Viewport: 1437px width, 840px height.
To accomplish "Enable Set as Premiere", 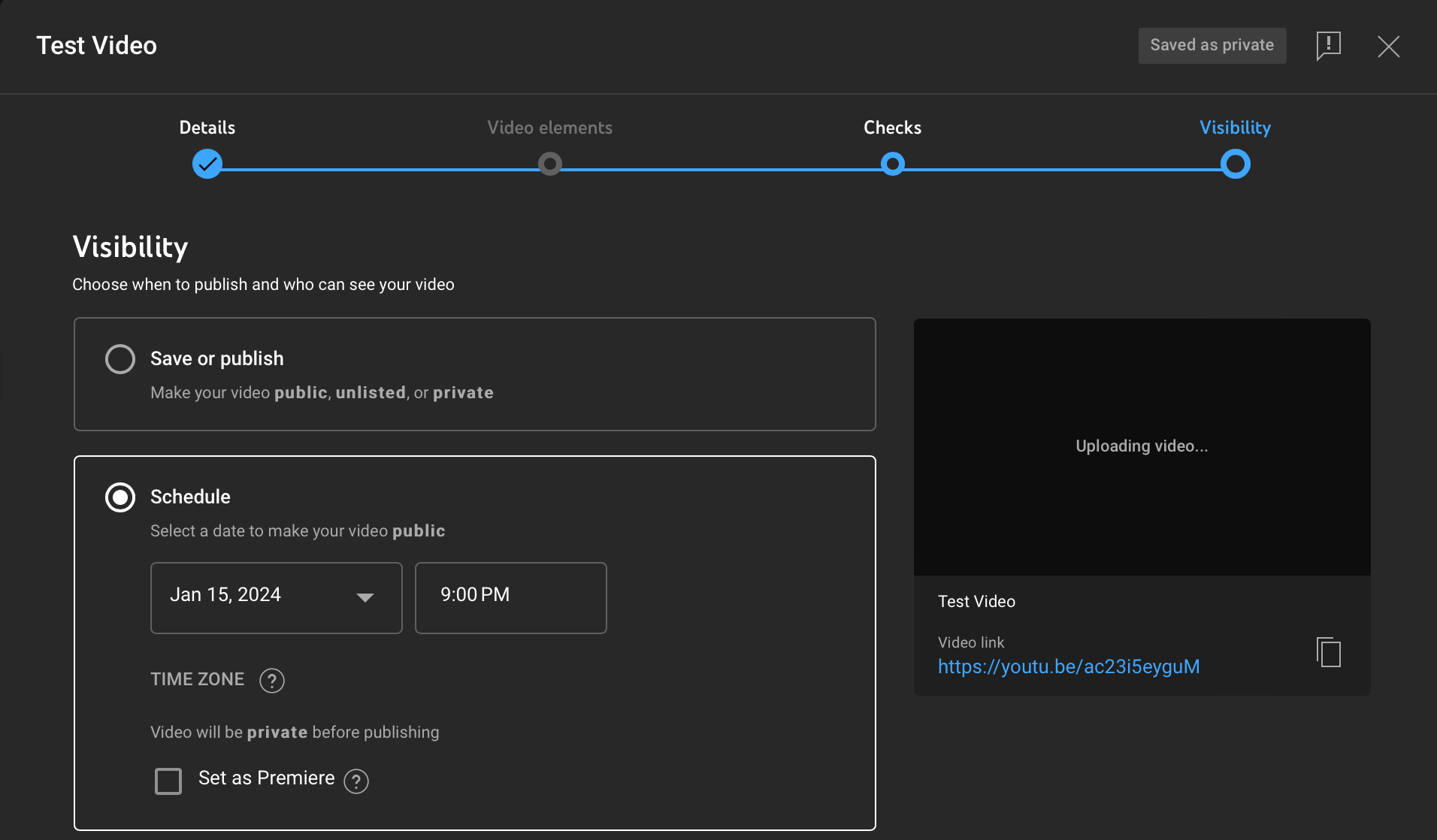I will 168,781.
